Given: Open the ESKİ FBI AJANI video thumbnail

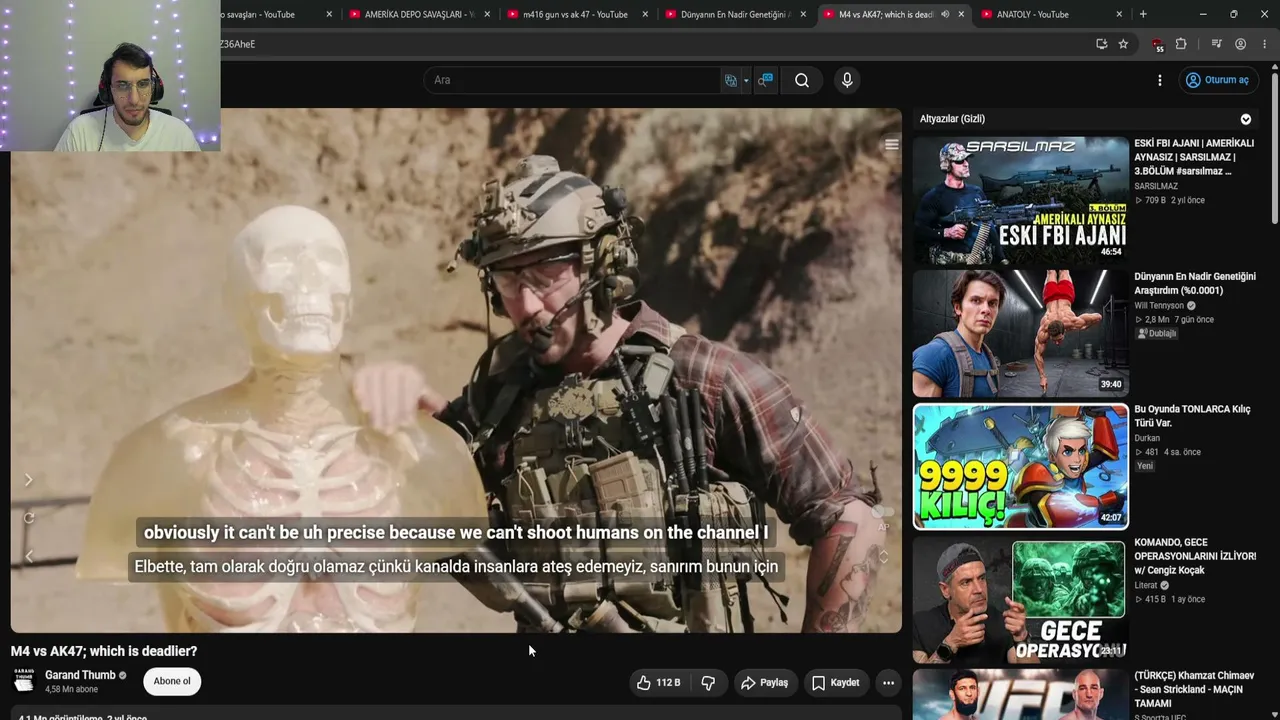Looking at the screenshot, I should 1020,200.
